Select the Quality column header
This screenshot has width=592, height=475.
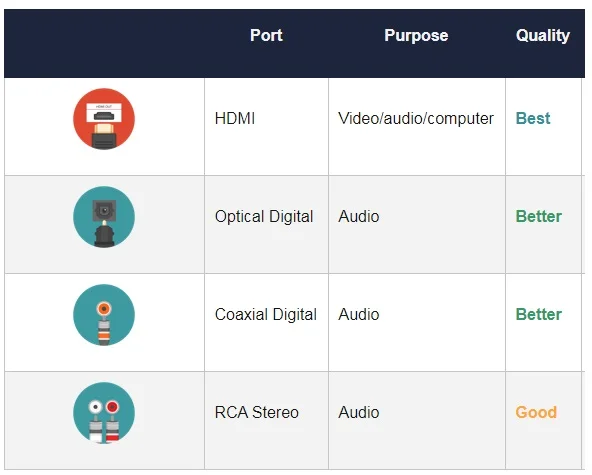[543, 35]
